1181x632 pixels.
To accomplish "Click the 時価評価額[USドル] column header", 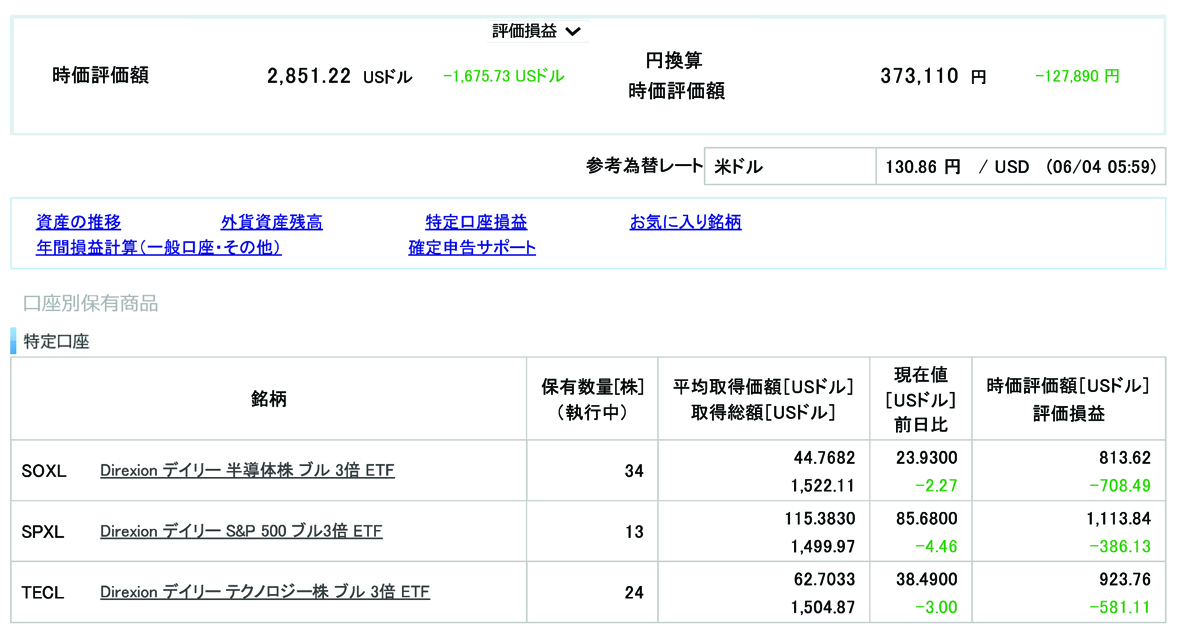I will pyautogui.click(x=1069, y=399).
